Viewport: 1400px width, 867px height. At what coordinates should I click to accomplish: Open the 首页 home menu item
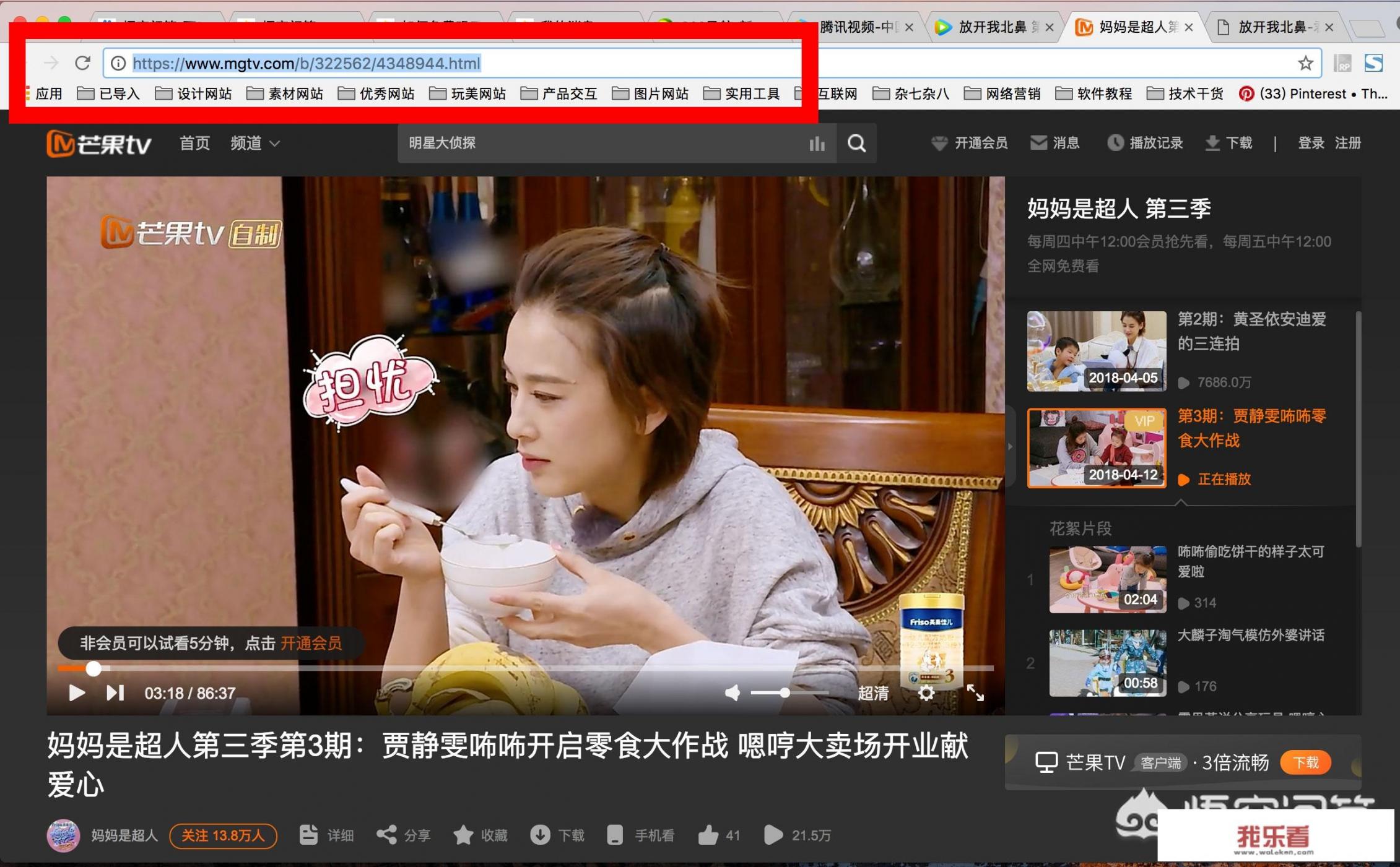195,143
